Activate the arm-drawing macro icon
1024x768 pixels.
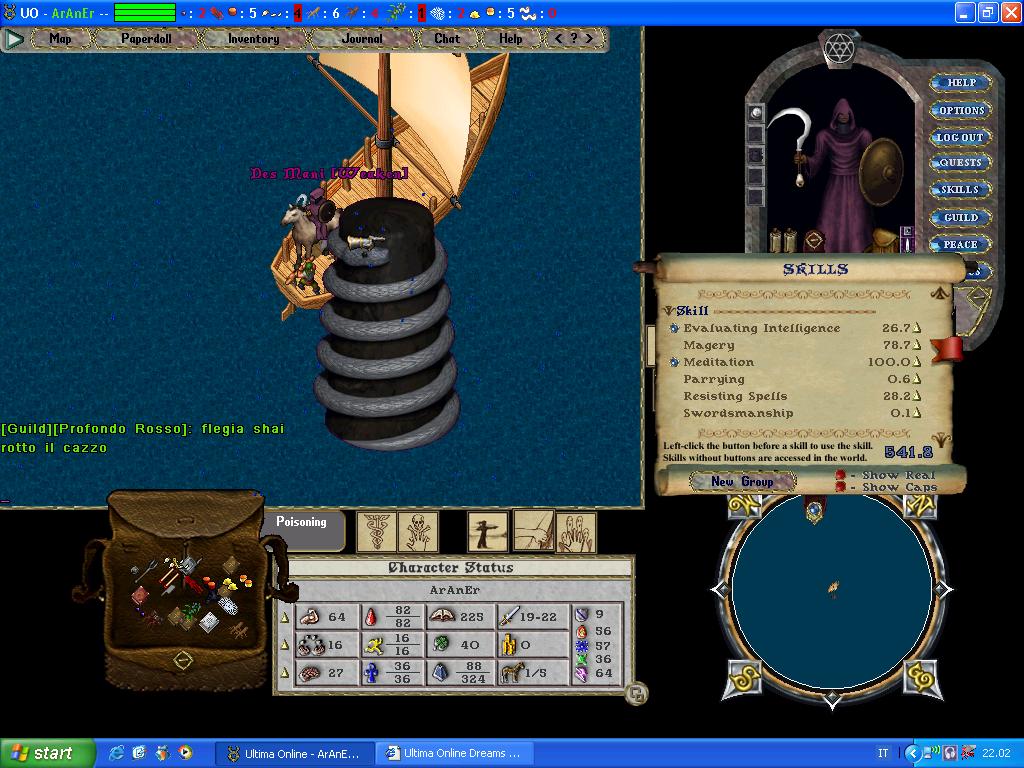tap(534, 530)
